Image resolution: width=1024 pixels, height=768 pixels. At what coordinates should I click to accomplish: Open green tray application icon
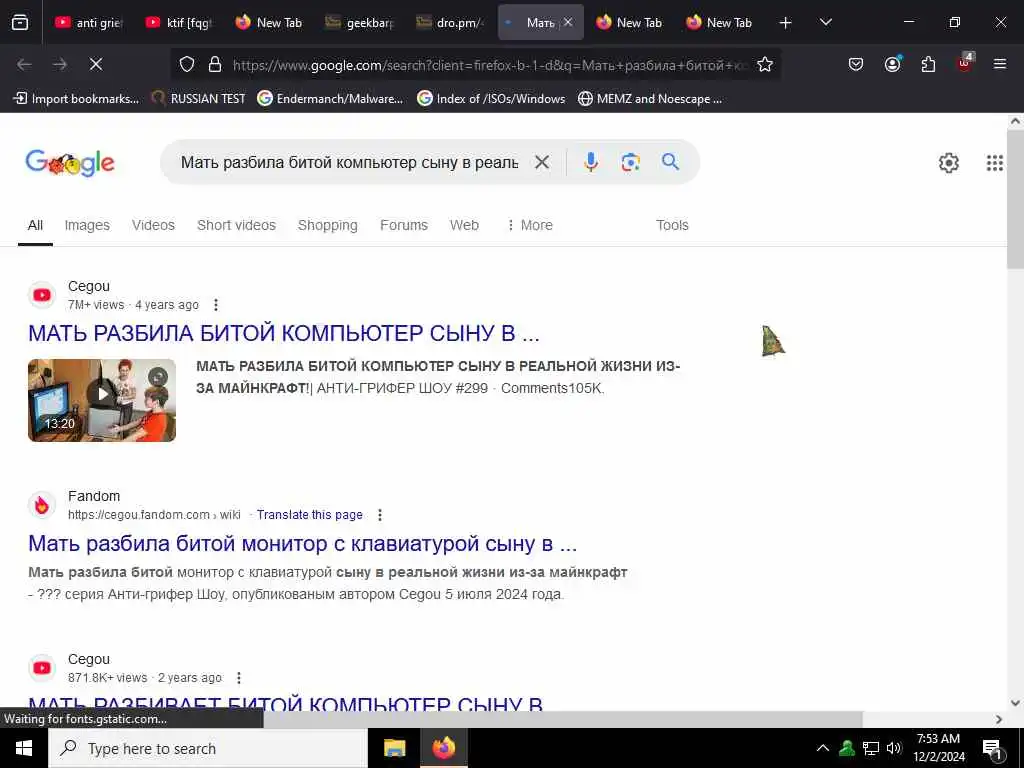pos(847,748)
